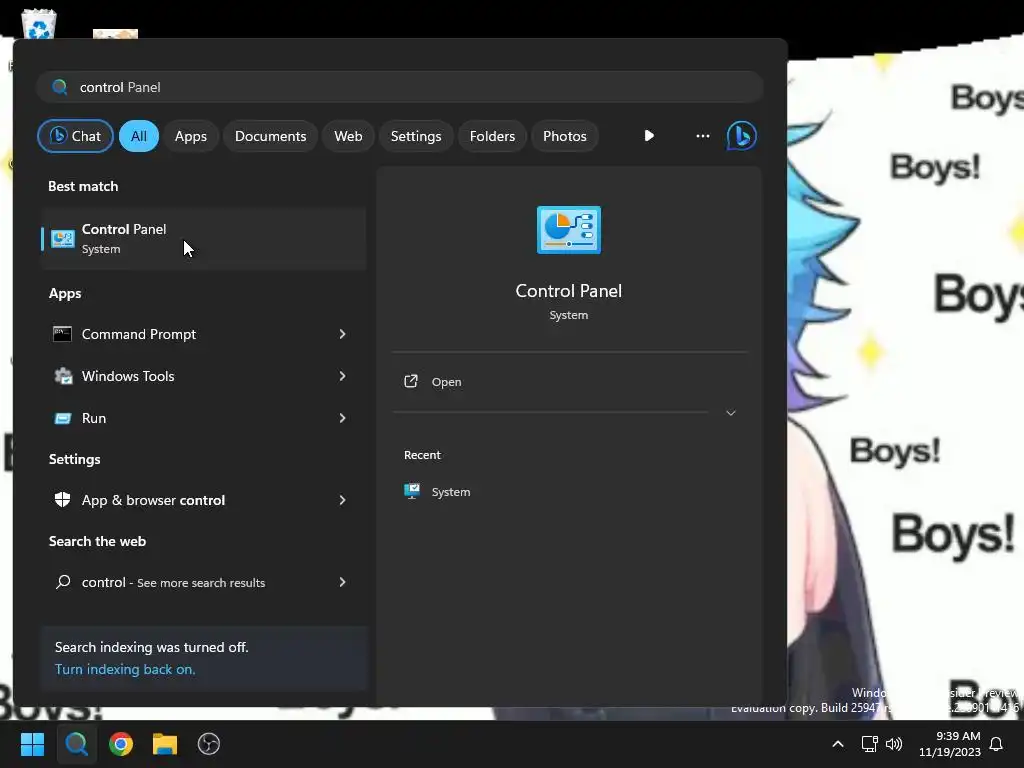Click the network status tray icon
Viewport: 1024px width, 768px height.
click(869, 744)
